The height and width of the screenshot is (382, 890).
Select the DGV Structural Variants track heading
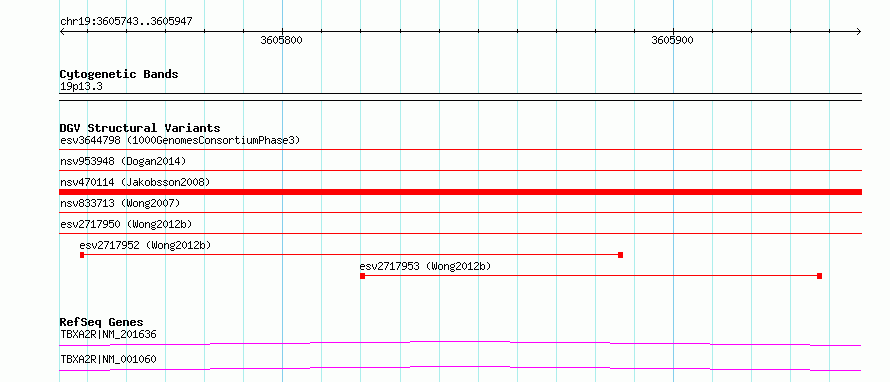(140, 128)
